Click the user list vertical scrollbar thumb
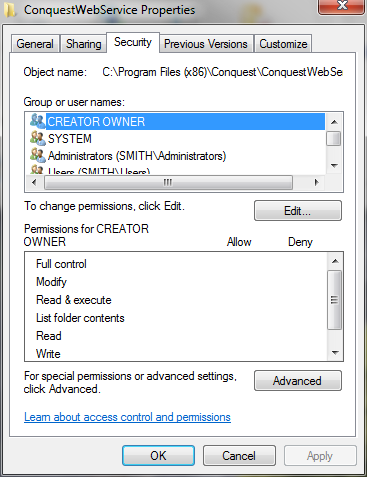This screenshot has height=477, width=367. click(x=334, y=138)
